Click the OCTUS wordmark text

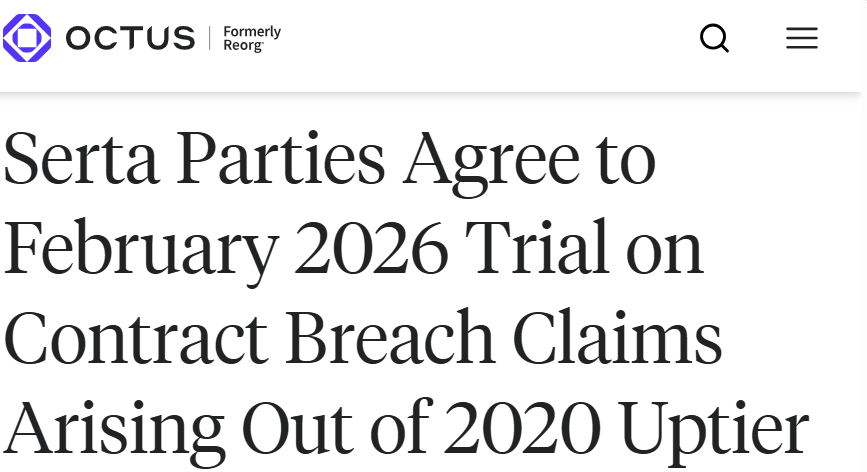click(x=130, y=38)
